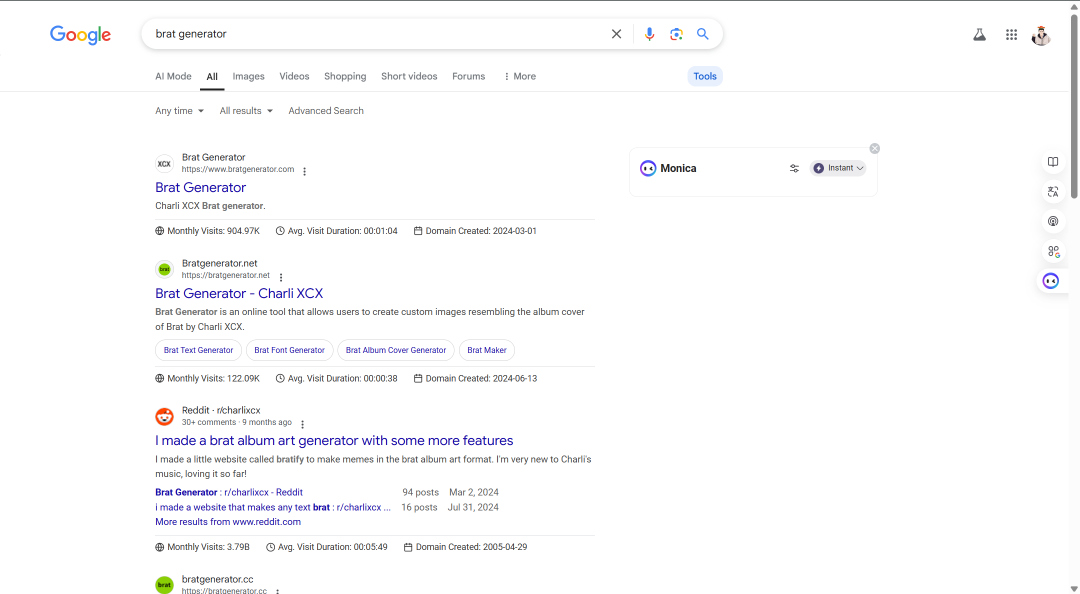Image resolution: width=1080 pixels, height=594 pixels.
Task: Open the Google account avatar
Action: click(1041, 35)
